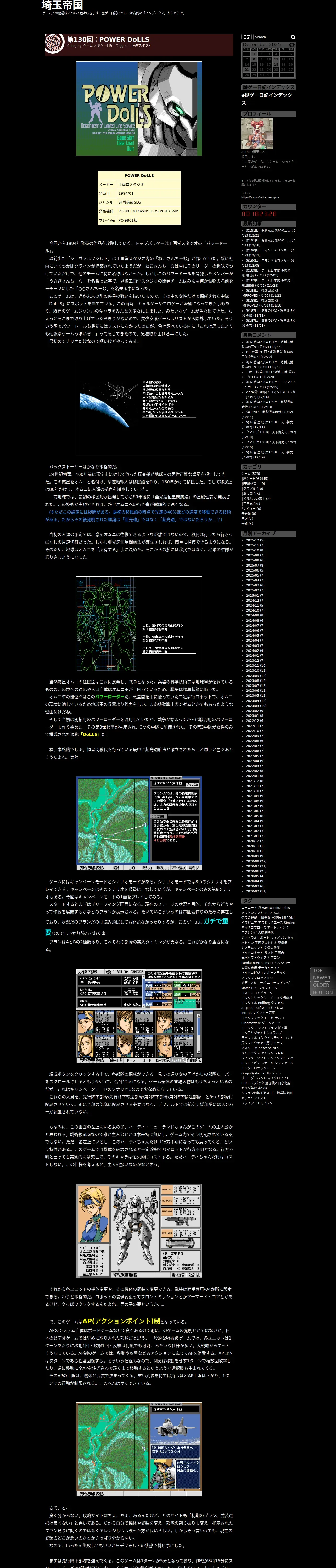
Task: Open the space station story screenshot
Action: (139, 408)
